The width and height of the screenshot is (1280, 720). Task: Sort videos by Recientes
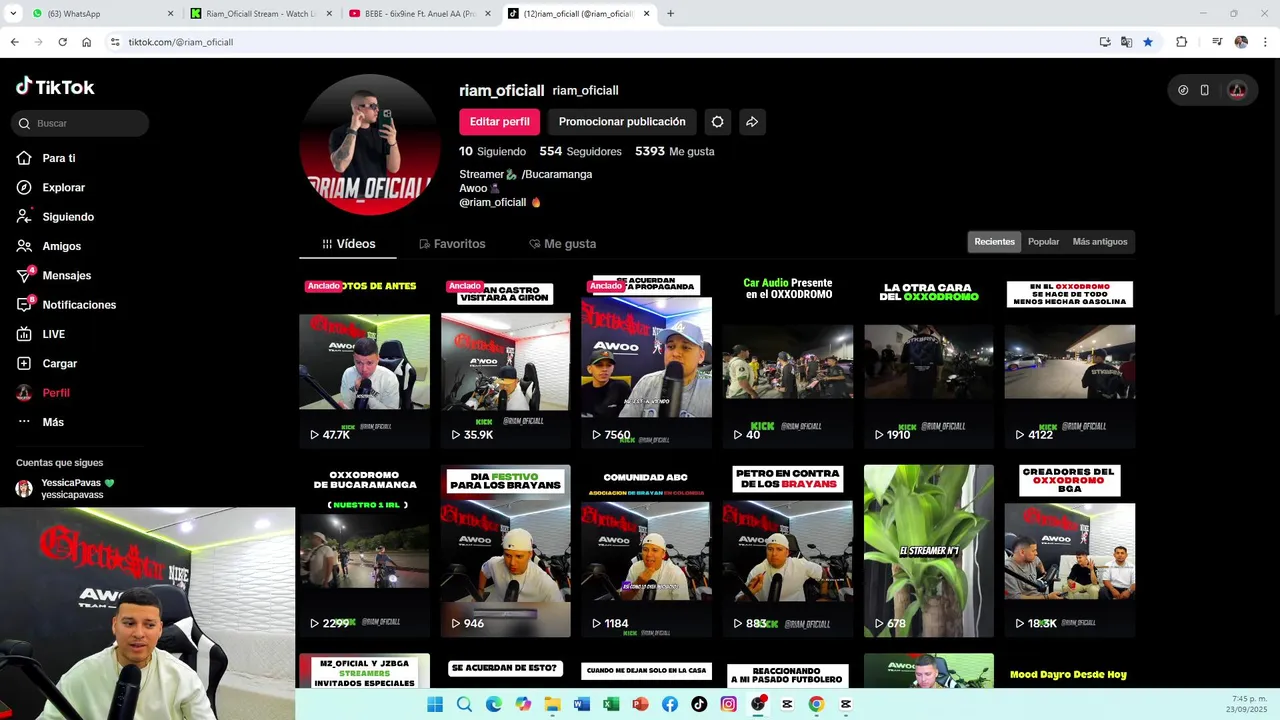[994, 242]
